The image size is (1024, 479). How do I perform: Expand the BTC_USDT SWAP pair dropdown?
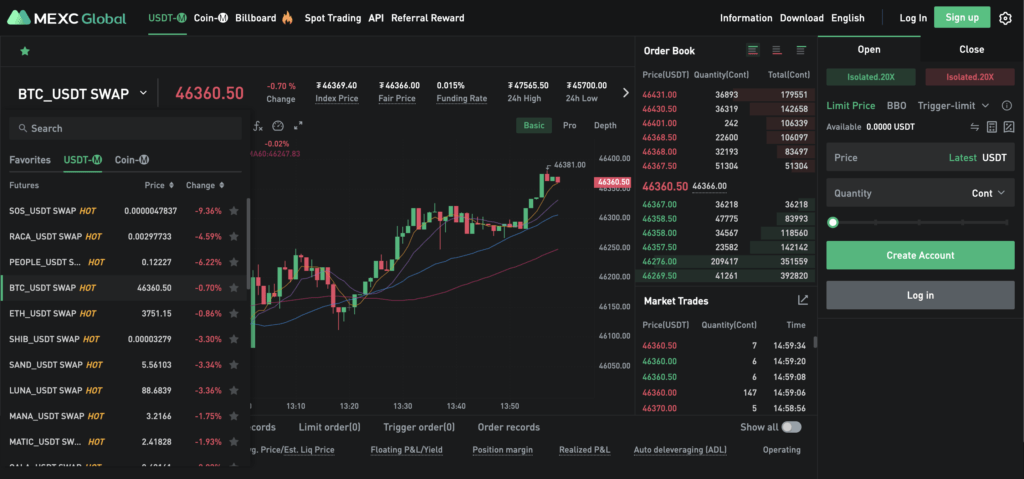[143, 93]
